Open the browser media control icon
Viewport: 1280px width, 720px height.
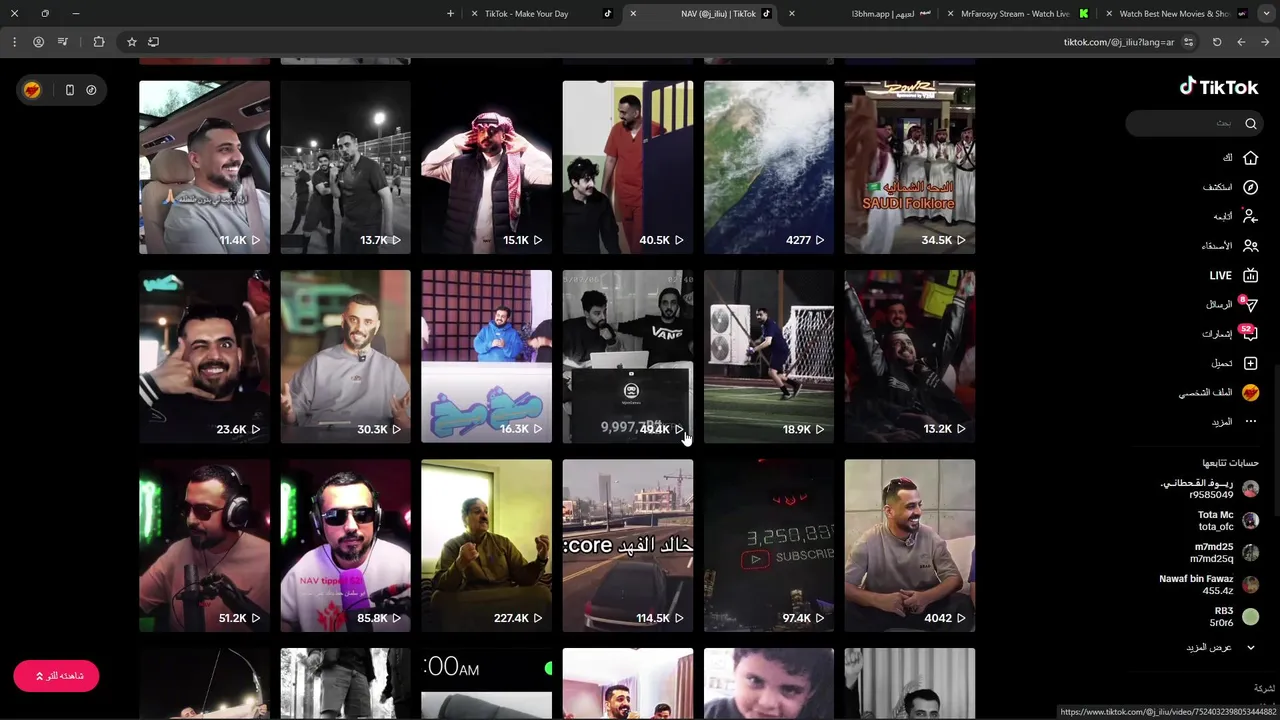pyautogui.click(x=63, y=42)
